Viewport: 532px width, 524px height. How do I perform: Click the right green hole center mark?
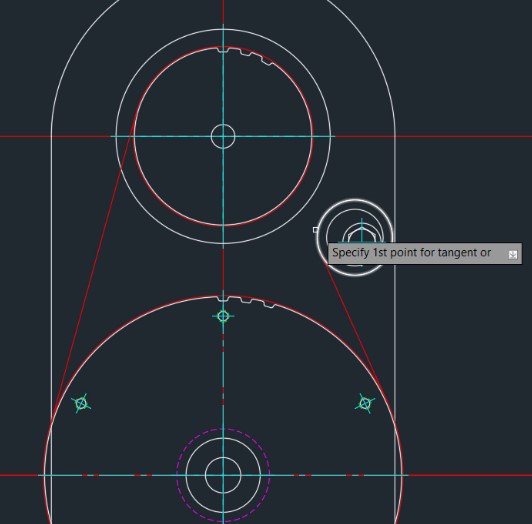365,404
